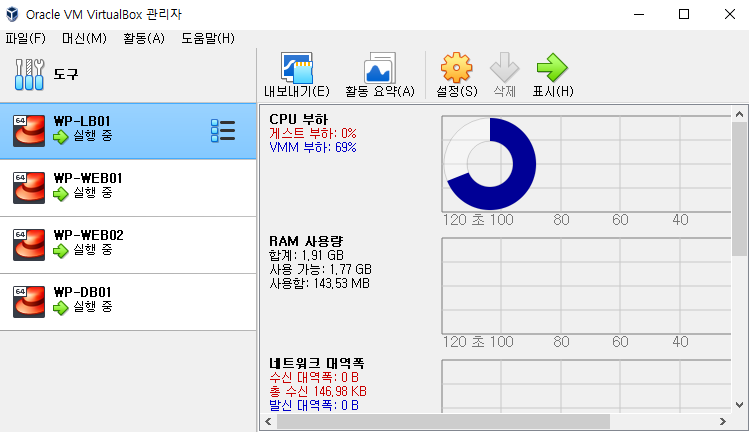Select the WP-LB01 virtual machine

[128, 130]
